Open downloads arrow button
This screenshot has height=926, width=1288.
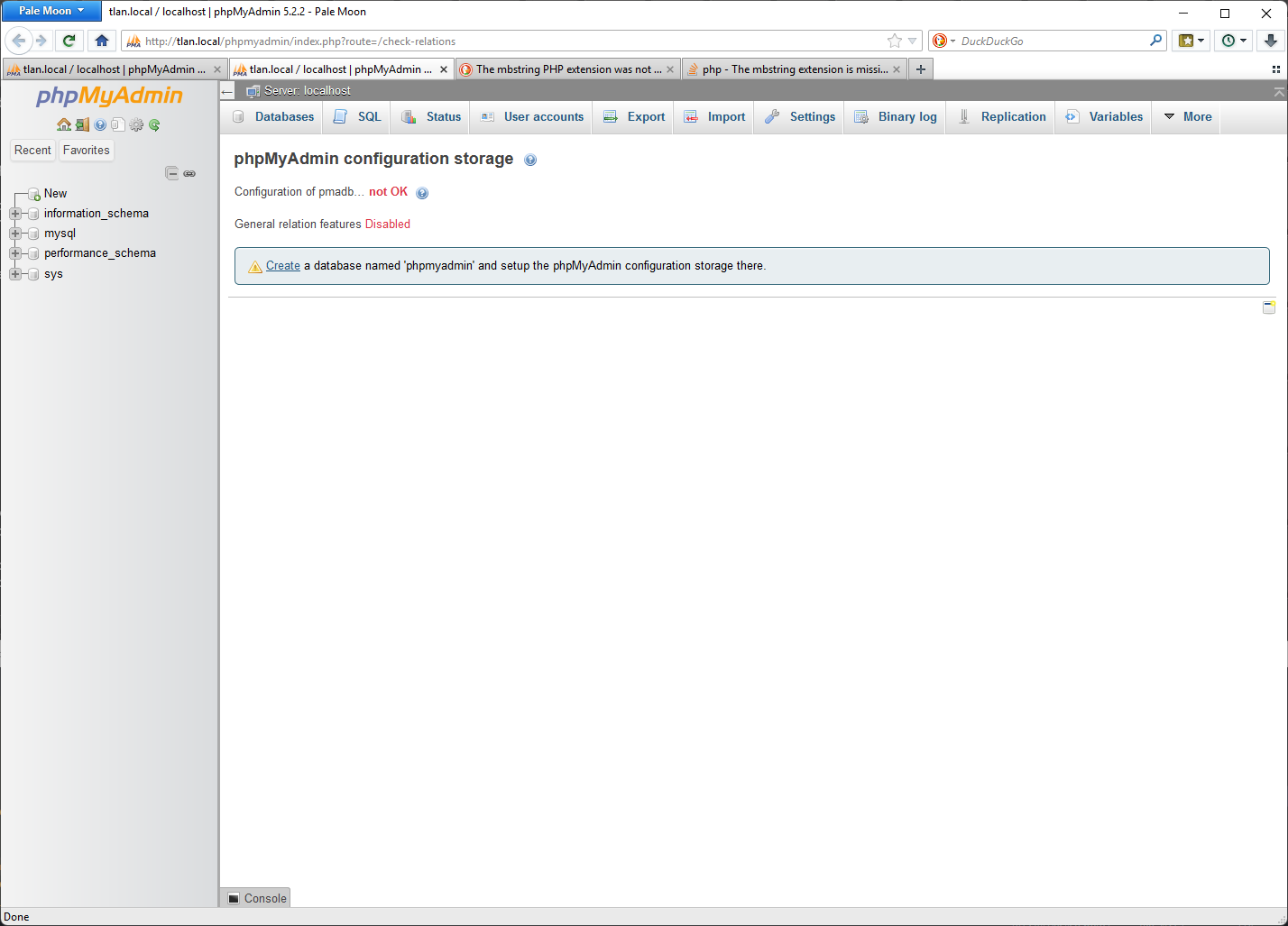click(x=1270, y=41)
